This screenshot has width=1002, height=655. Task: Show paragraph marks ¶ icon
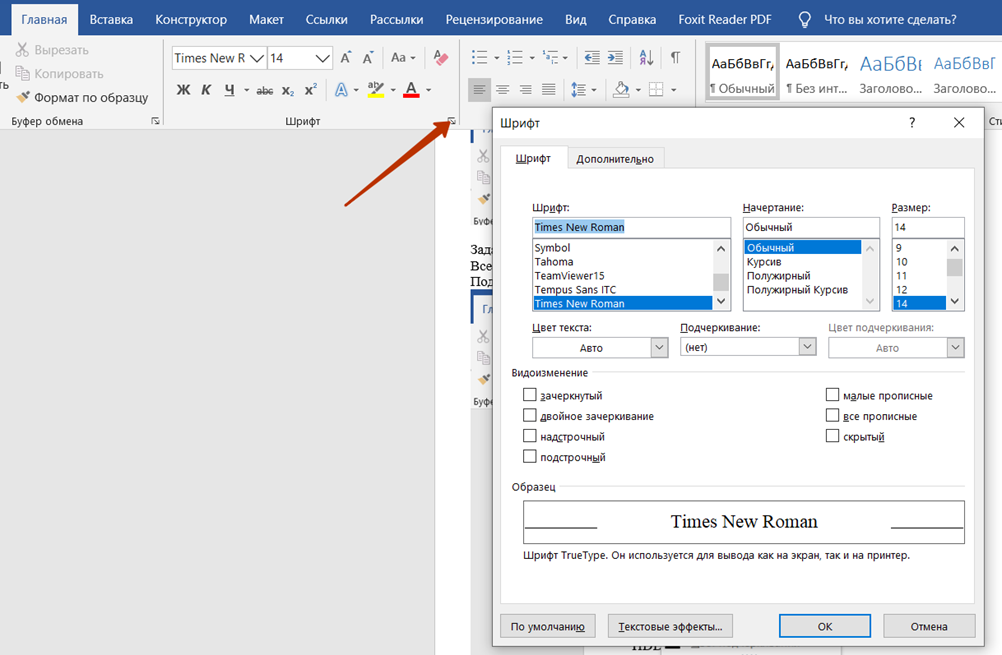[x=675, y=58]
